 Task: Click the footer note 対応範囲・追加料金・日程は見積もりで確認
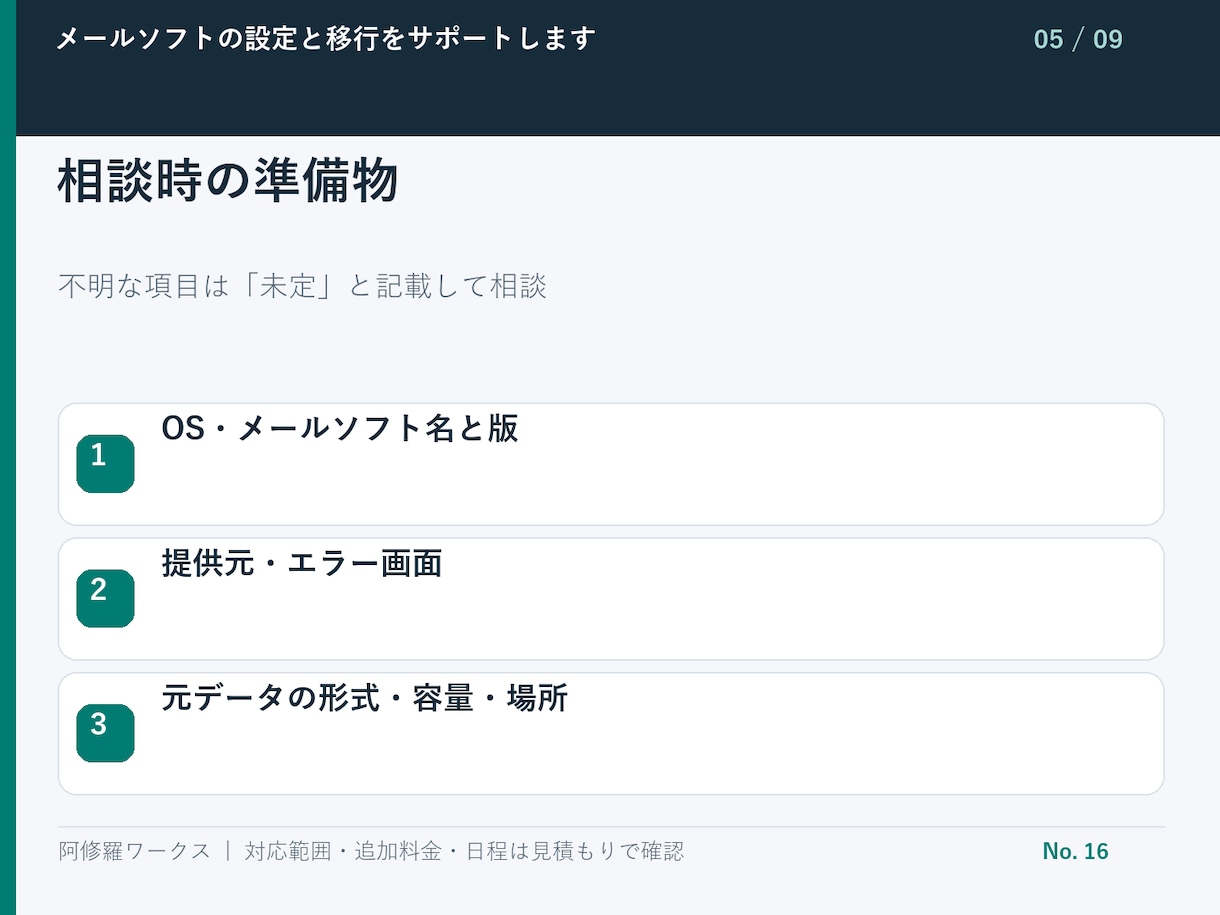click(x=464, y=851)
